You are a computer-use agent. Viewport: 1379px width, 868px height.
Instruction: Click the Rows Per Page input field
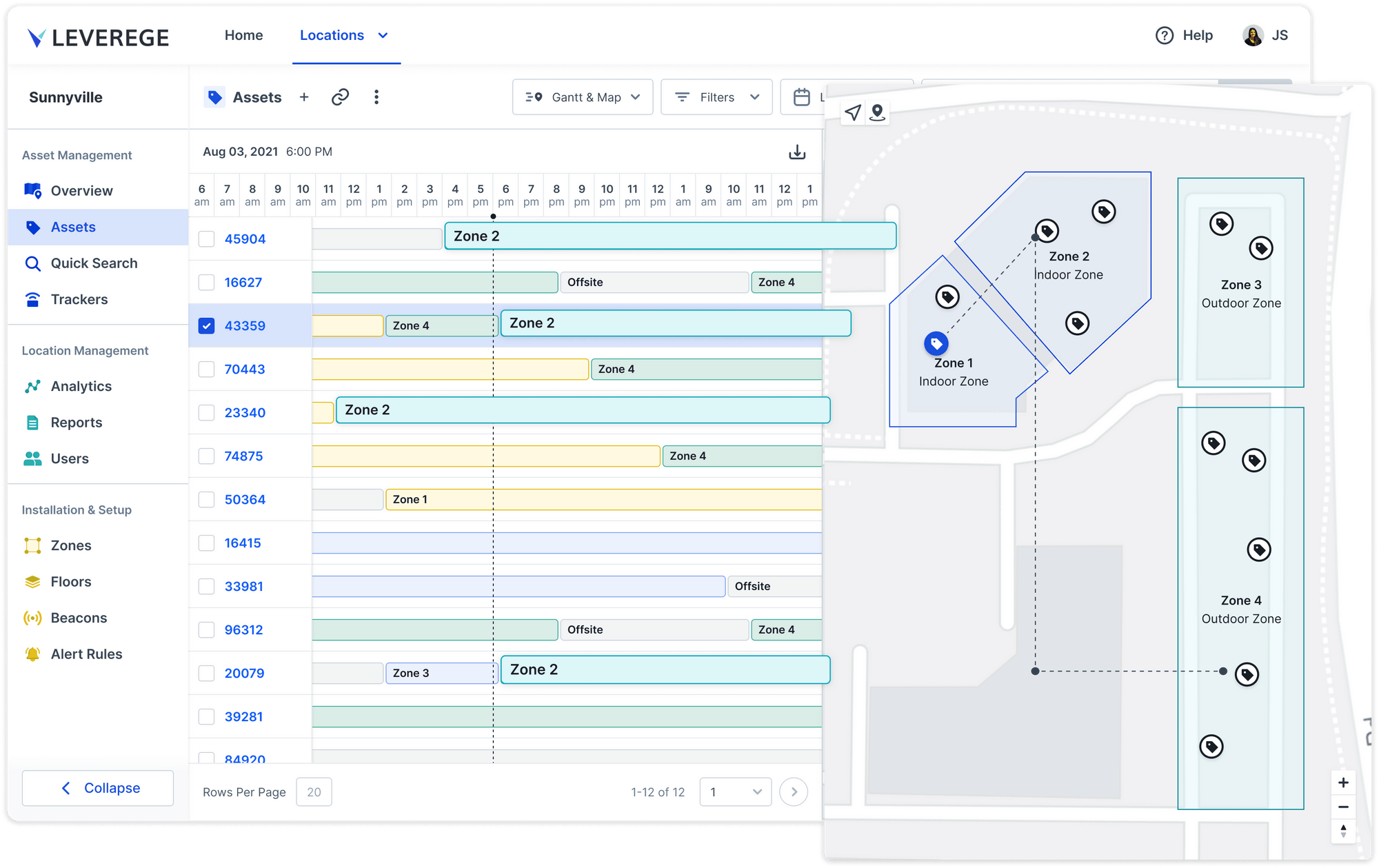pos(314,792)
